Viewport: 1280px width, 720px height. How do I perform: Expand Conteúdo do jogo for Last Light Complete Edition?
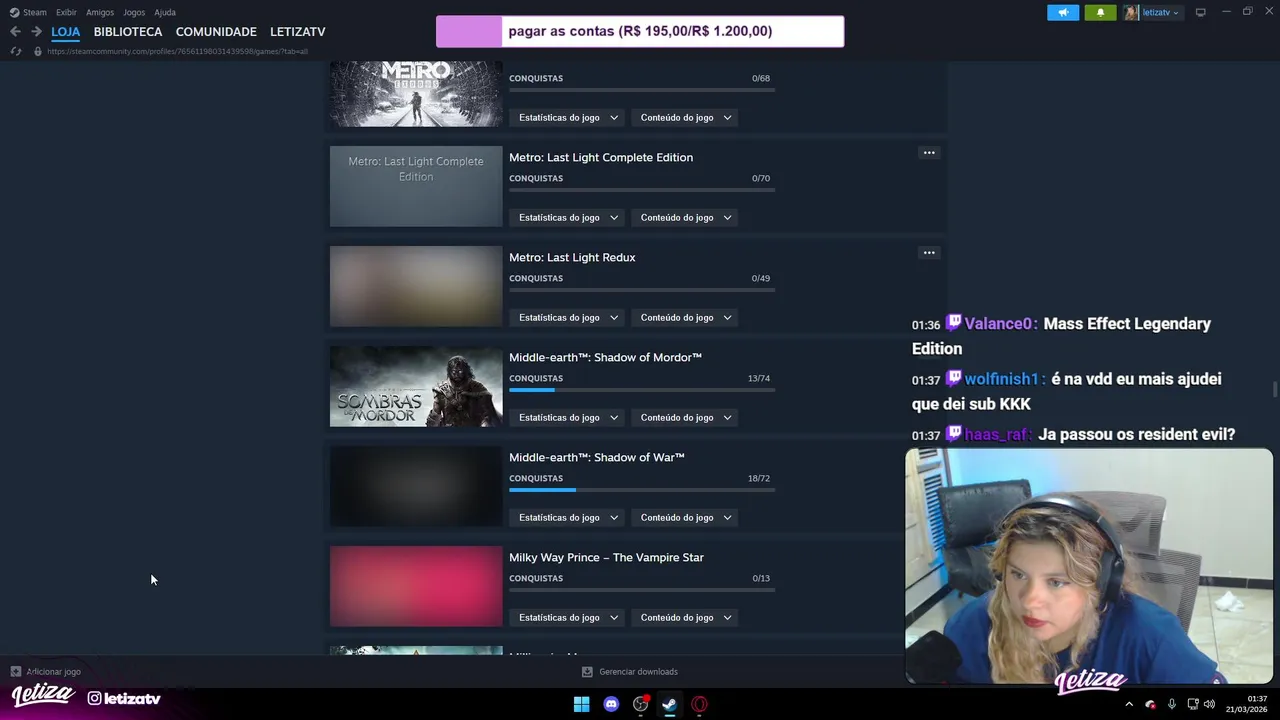[x=686, y=218]
